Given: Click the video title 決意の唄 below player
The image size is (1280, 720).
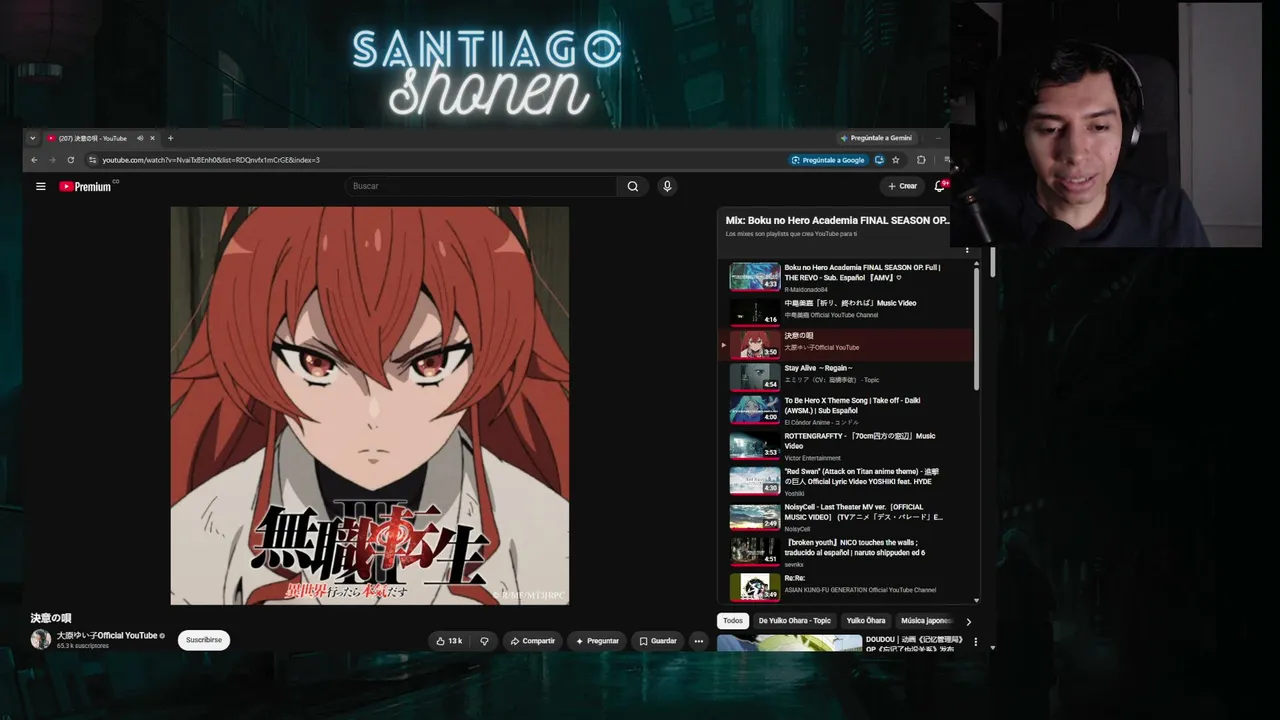Looking at the screenshot, I should [x=51, y=618].
